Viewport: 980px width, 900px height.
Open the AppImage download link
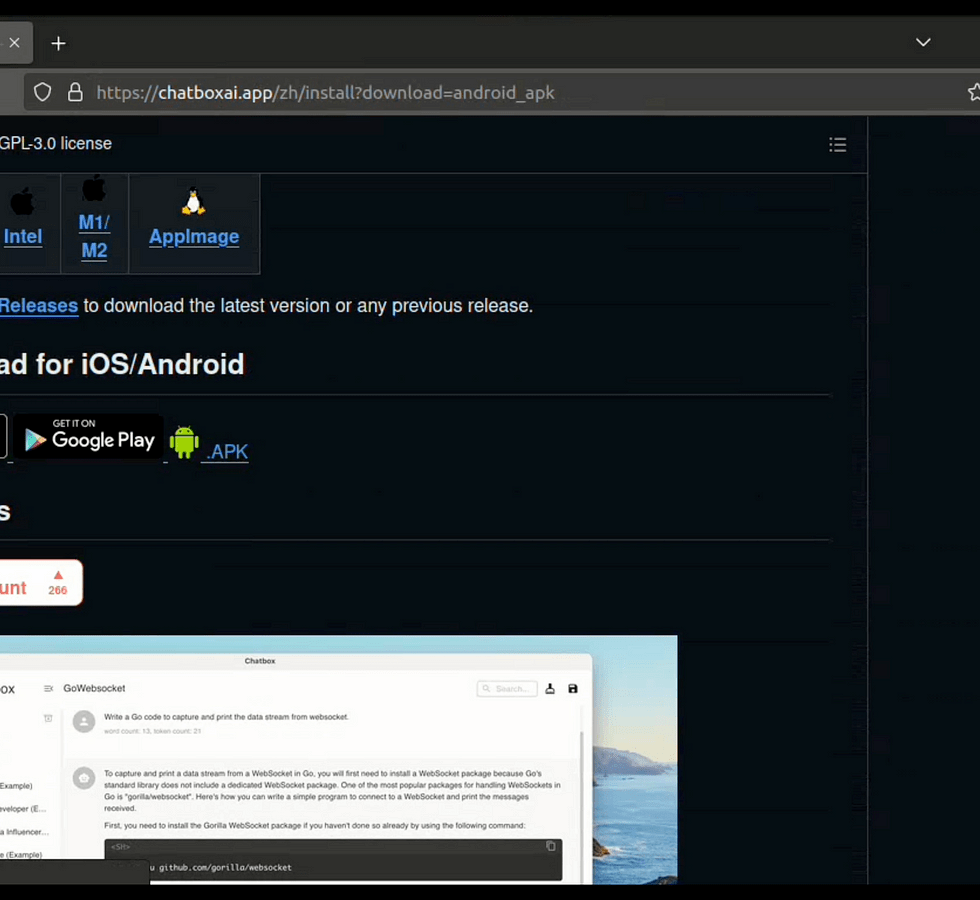(x=194, y=237)
